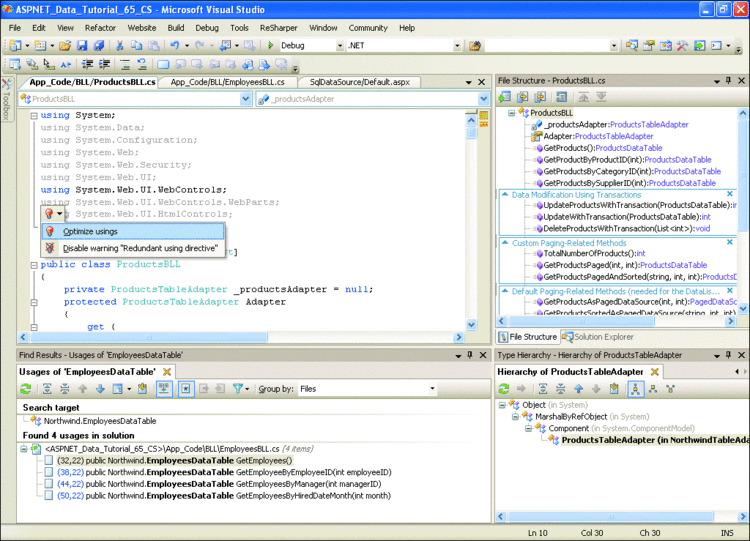Open the Debug configuration dropdown
The image size is (750, 541).
point(340,45)
